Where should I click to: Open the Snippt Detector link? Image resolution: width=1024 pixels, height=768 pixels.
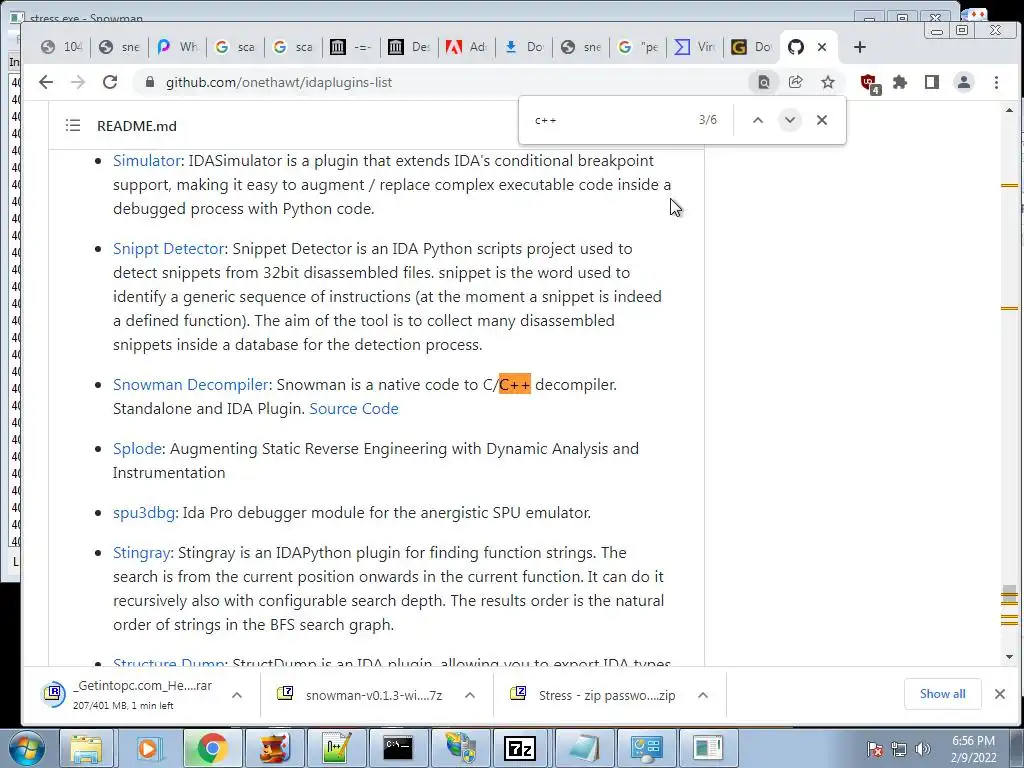pos(168,249)
